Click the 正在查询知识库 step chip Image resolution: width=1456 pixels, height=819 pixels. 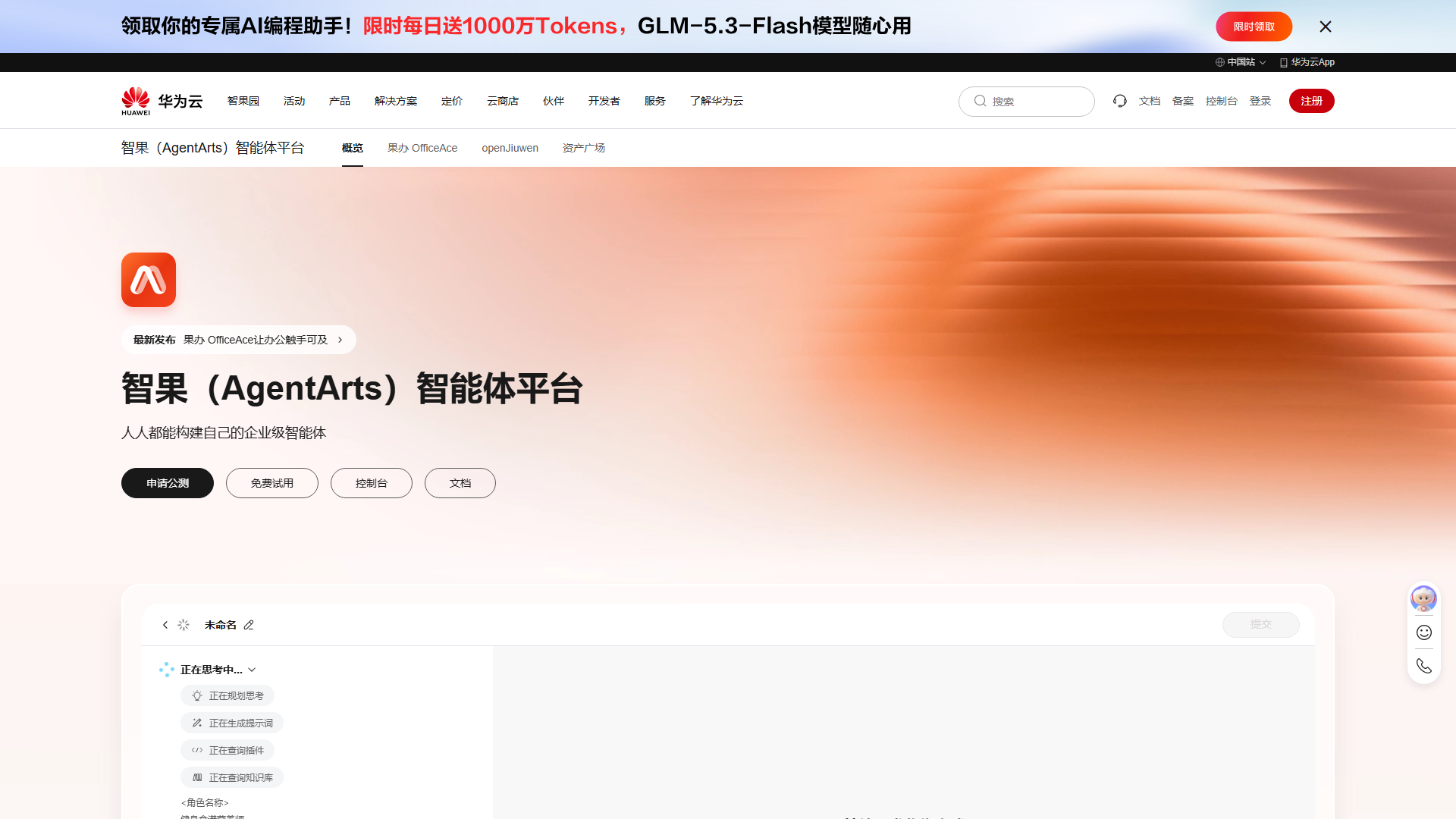pyautogui.click(x=232, y=777)
